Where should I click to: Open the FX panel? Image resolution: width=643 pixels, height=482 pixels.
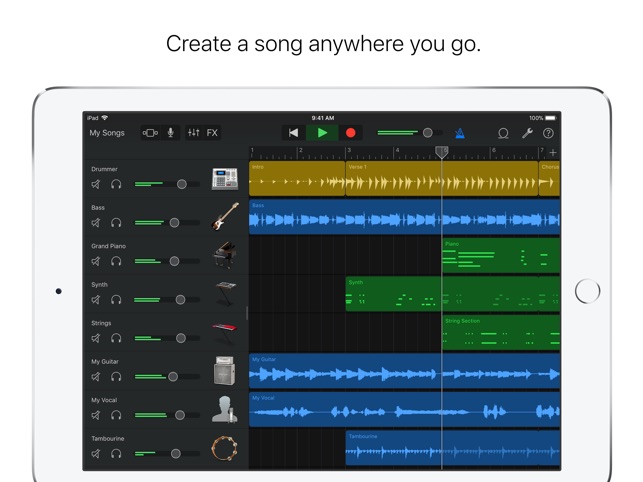click(x=212, y=132)
